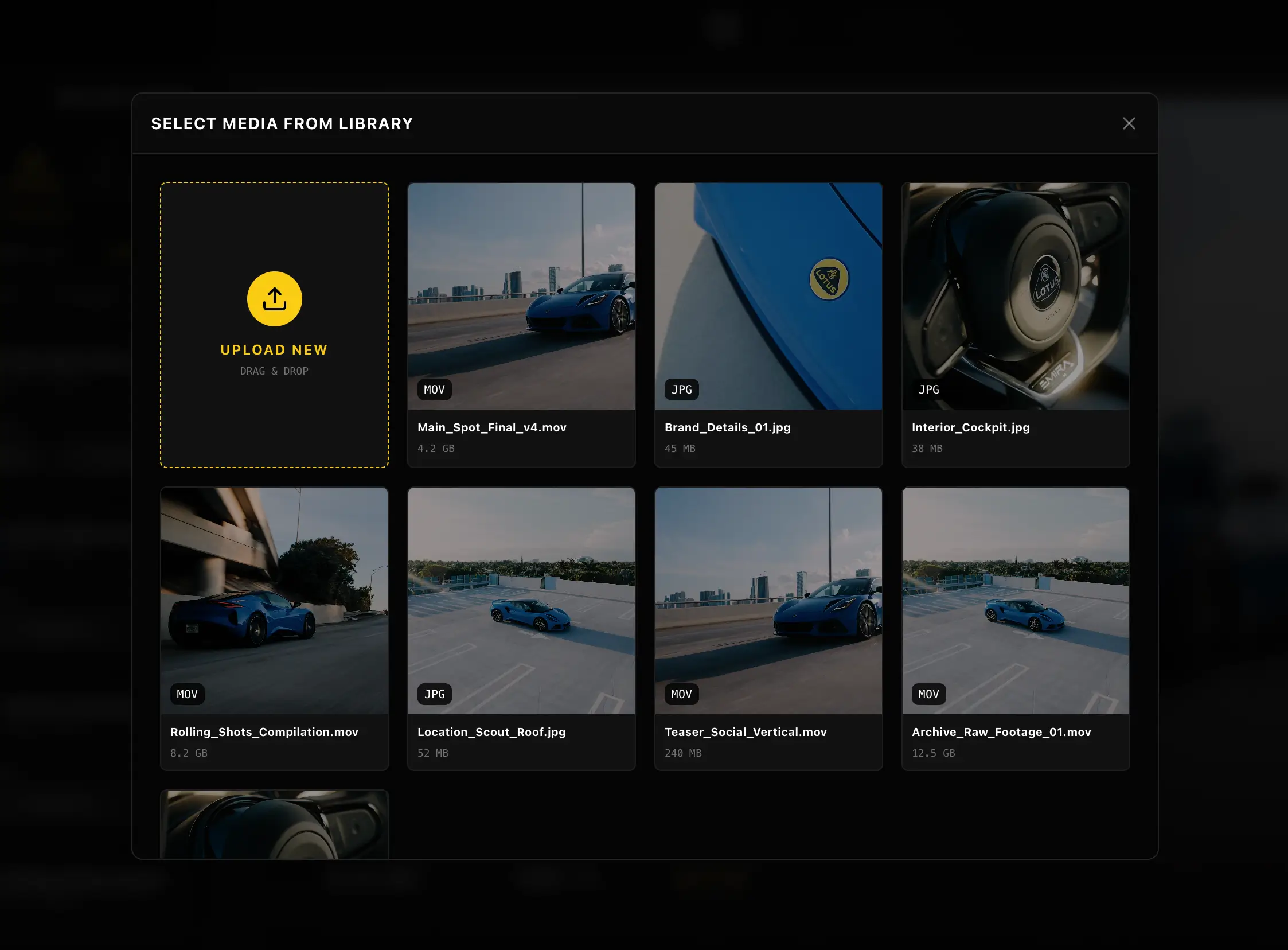Viewport: 1288px width, 950px height.
Task: Select the Interior_Cockpit.jpg thumbnail
Action: tap(1016, 296)
